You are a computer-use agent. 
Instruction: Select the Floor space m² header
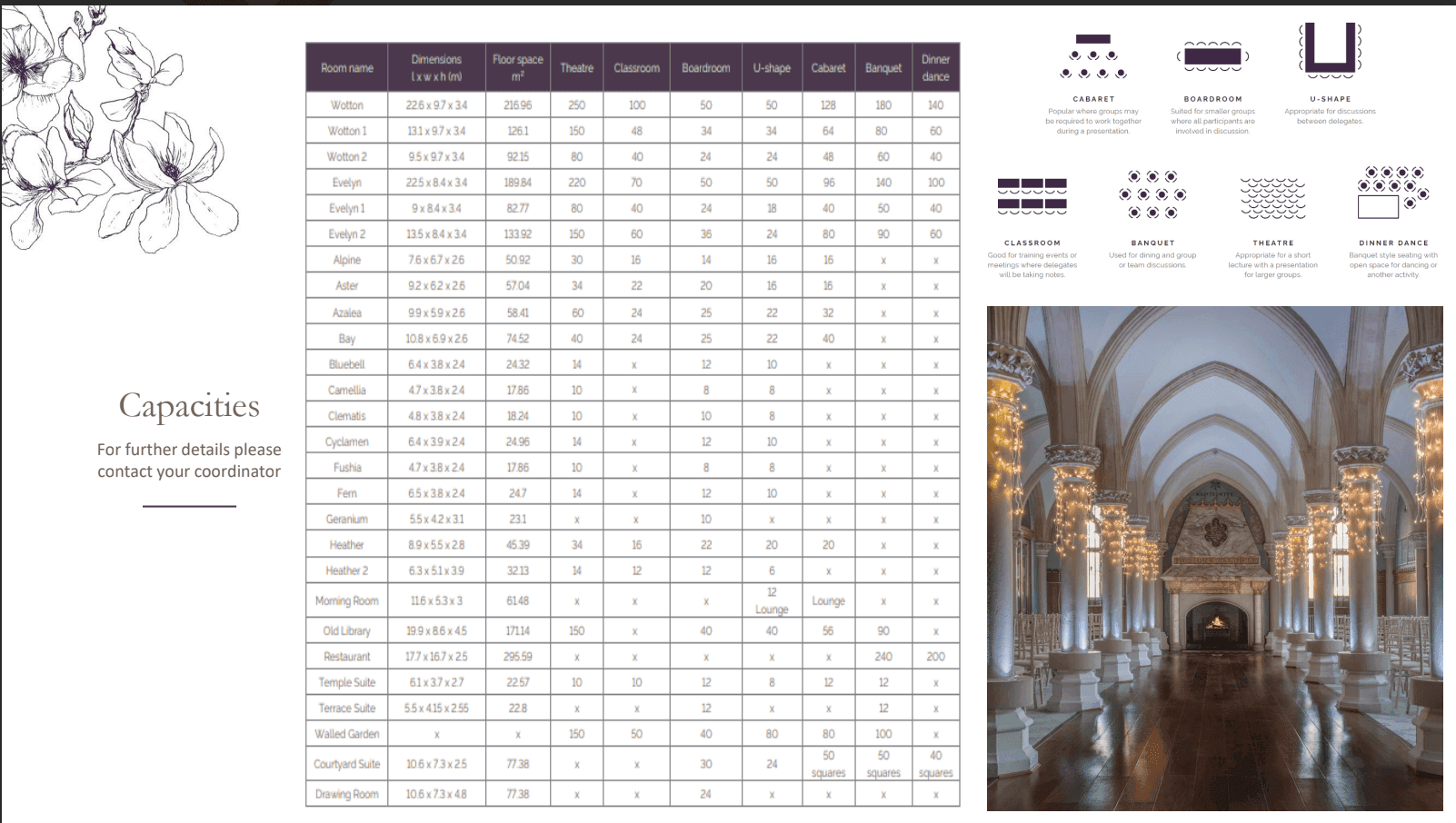click(x=517, y=68)
